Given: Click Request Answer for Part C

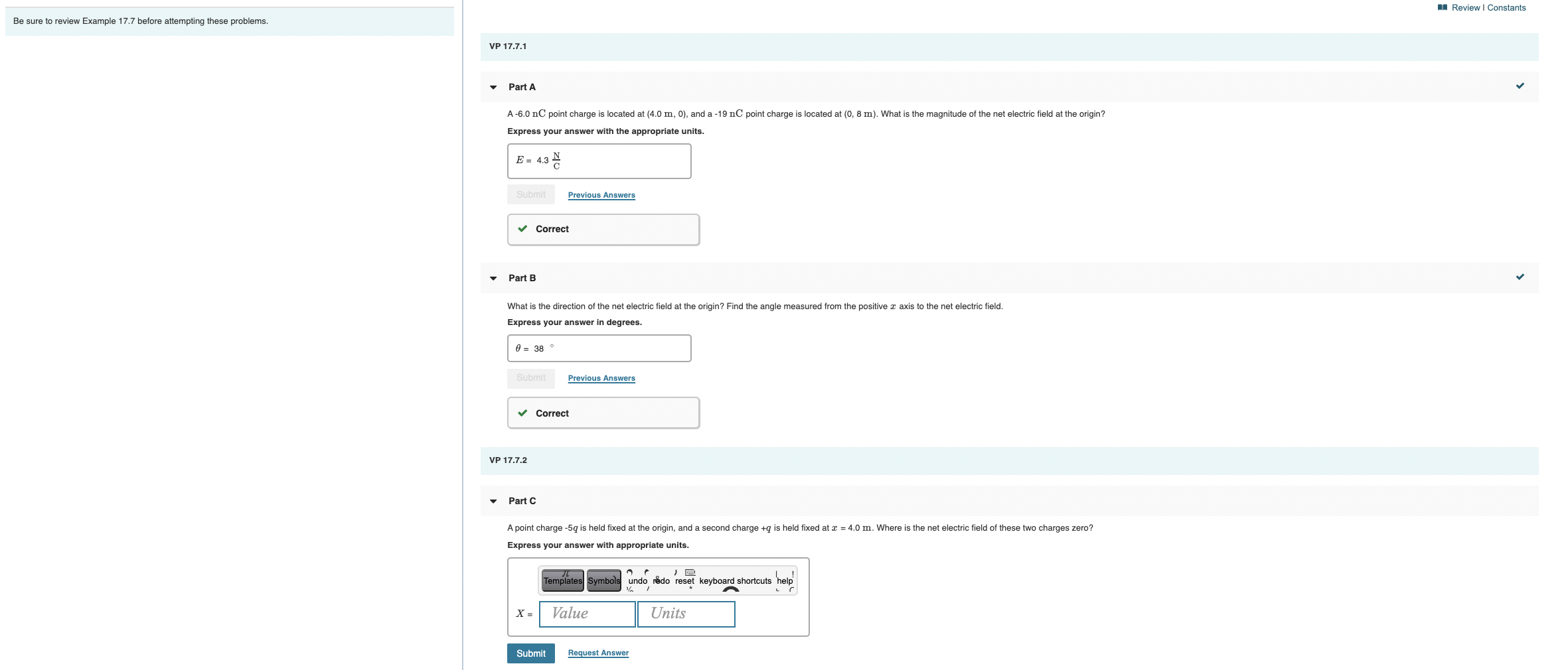Looking at the screenshot, I should (x=597, y=653).
